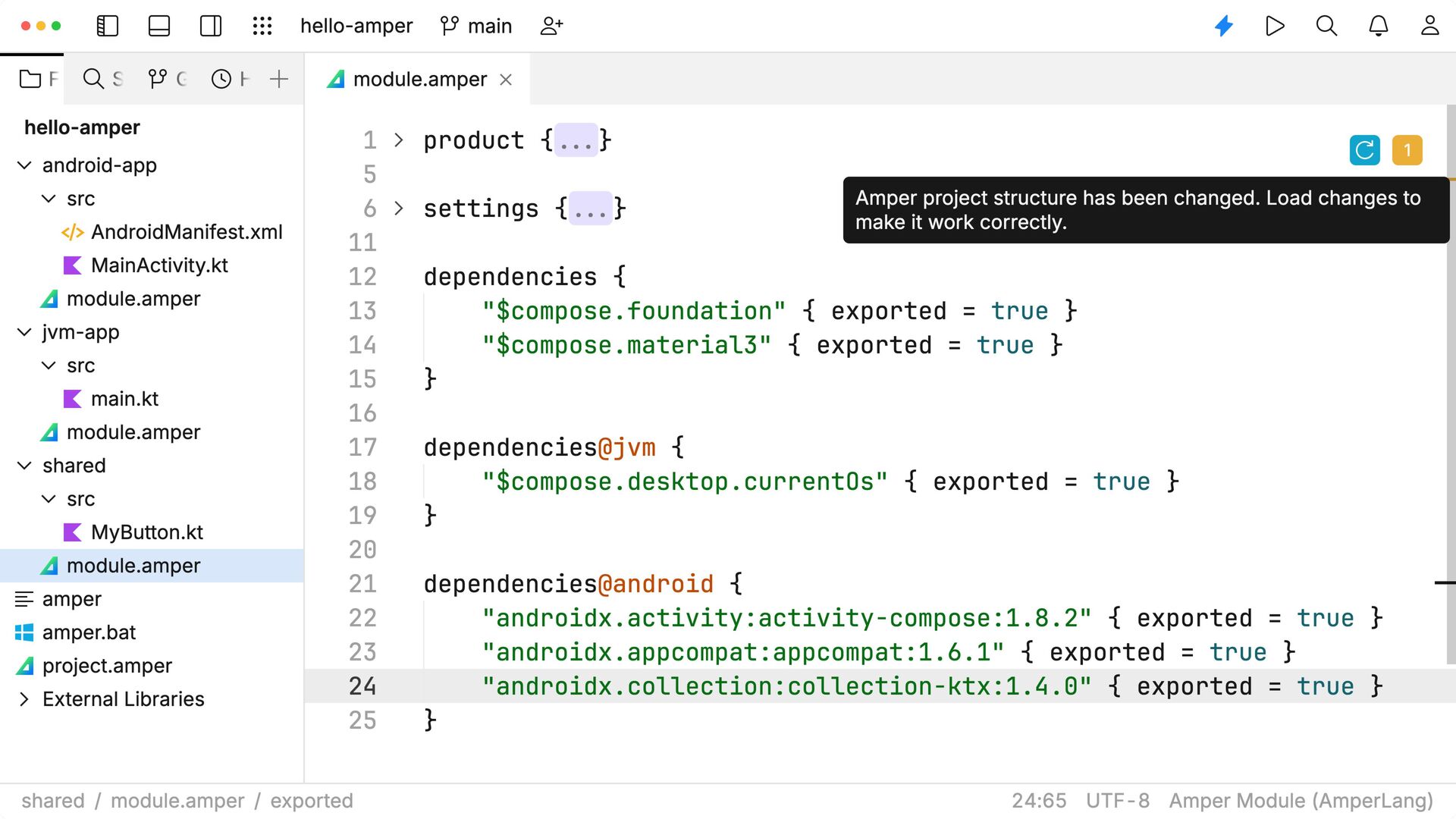Run the project with play button
This screenshot has height=819, width=1456.
point(1276,26)
